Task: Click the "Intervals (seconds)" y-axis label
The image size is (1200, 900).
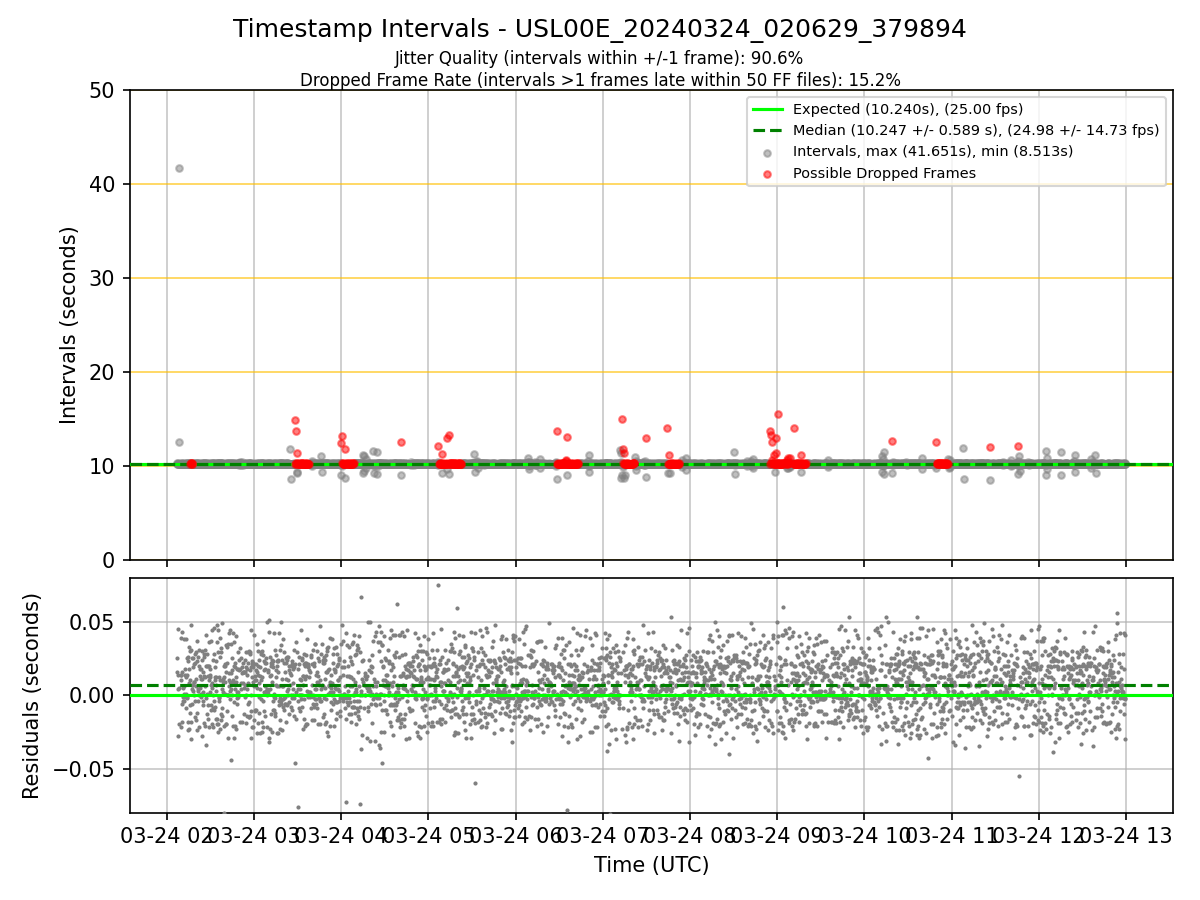Action: pyautogui.click(x=69, y=325)
